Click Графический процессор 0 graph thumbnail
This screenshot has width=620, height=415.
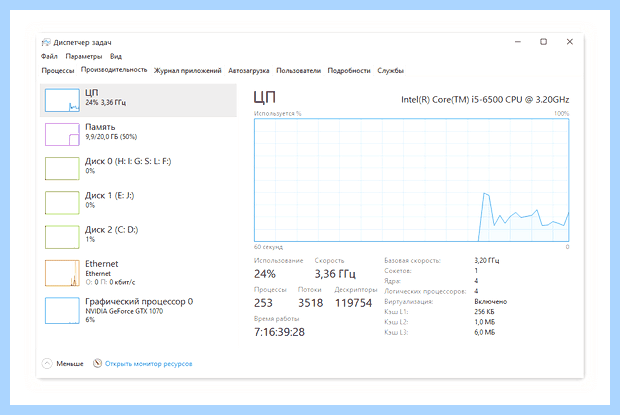62,311
